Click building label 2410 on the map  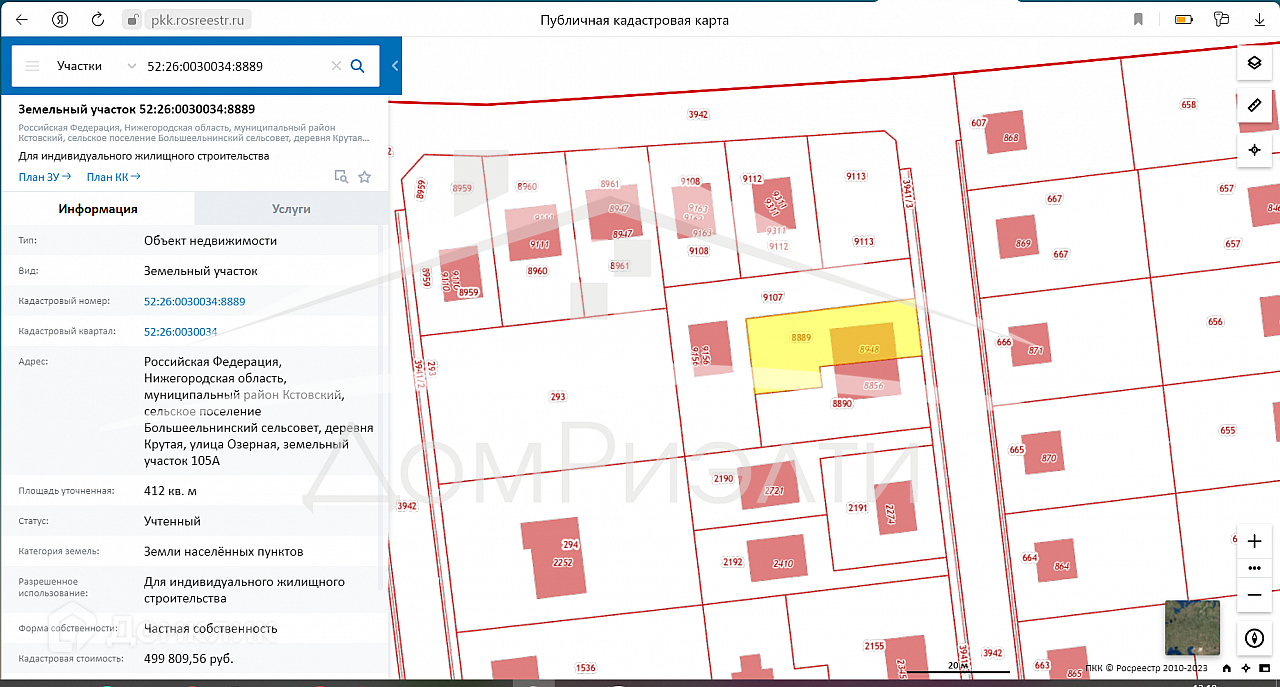pos(783,563)
